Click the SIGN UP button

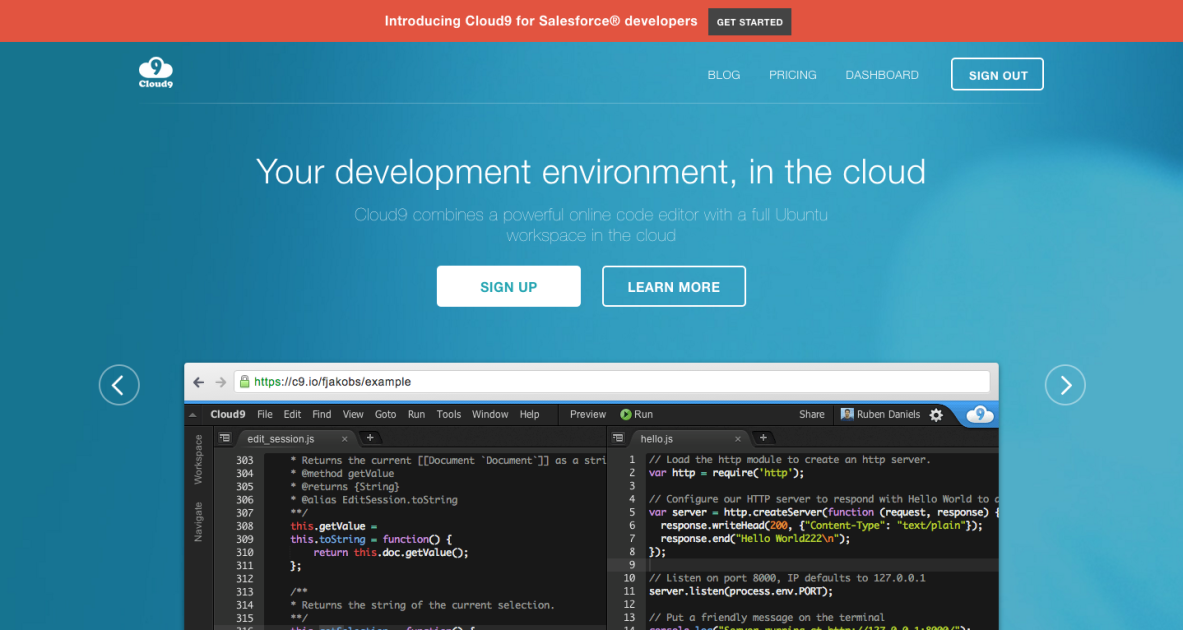(508, 286)
